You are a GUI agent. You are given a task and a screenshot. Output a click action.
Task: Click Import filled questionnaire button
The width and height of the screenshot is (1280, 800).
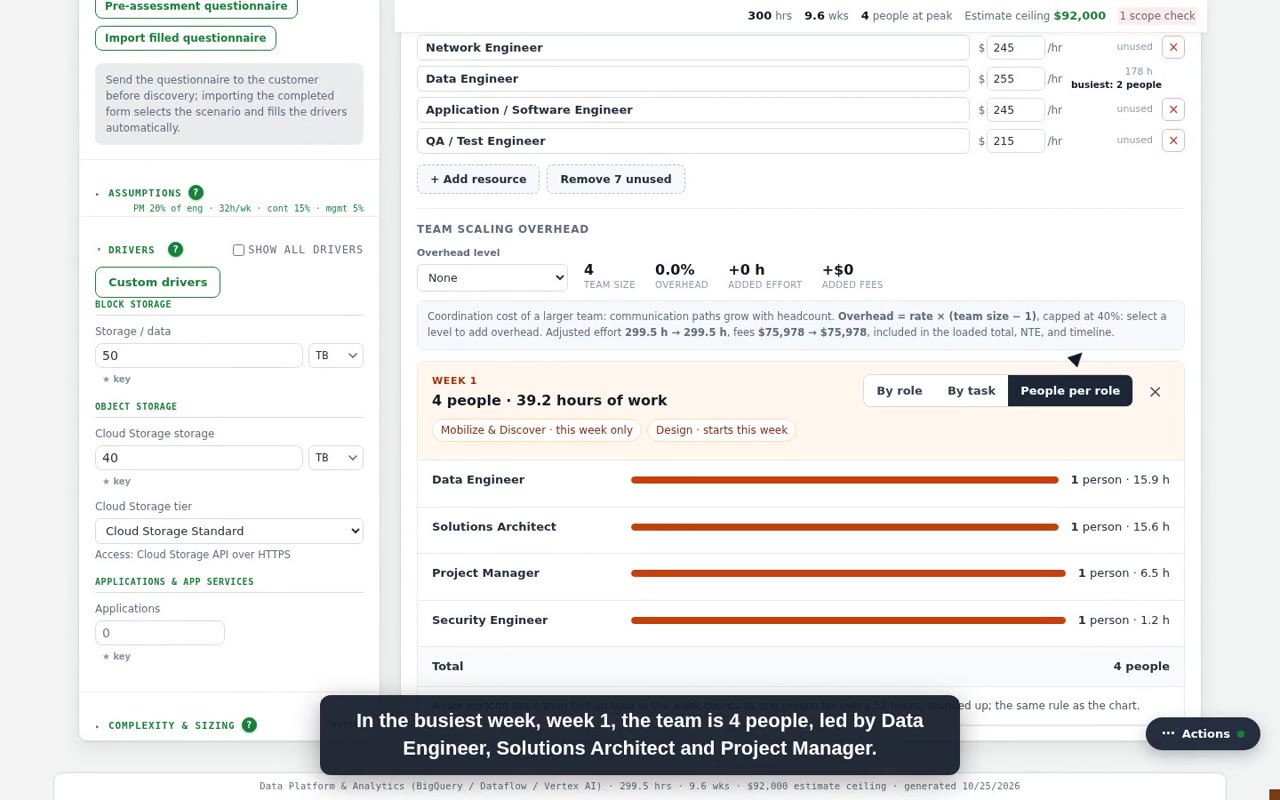185,38
